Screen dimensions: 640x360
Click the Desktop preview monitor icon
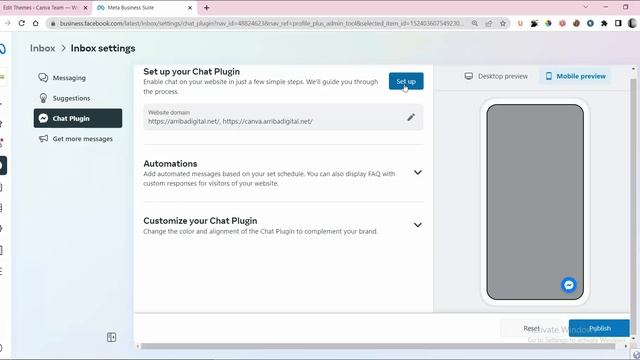coord(469,76)
